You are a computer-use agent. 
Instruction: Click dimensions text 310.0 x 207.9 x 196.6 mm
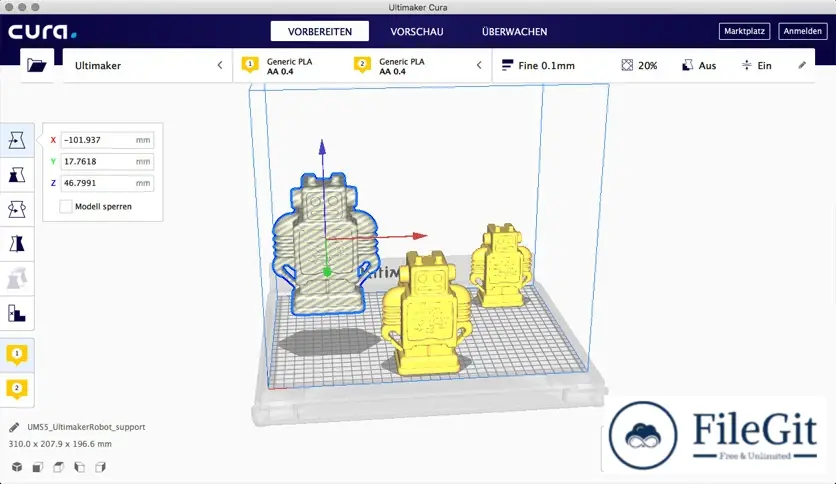pos(60,443)
